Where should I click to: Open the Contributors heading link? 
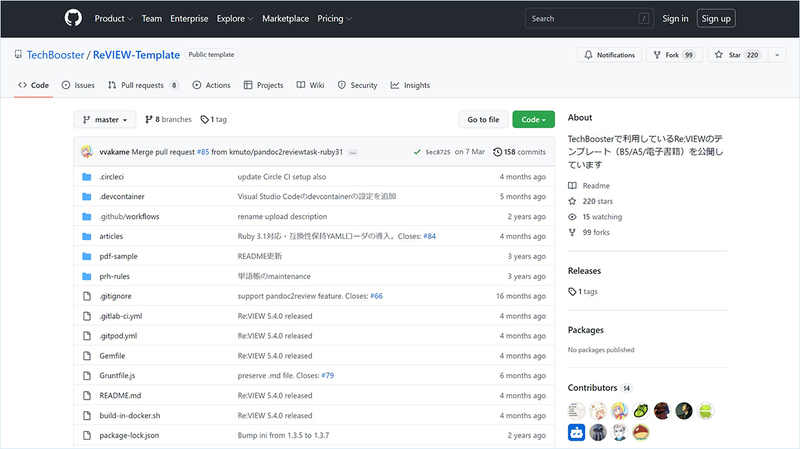tap(599, 388)
